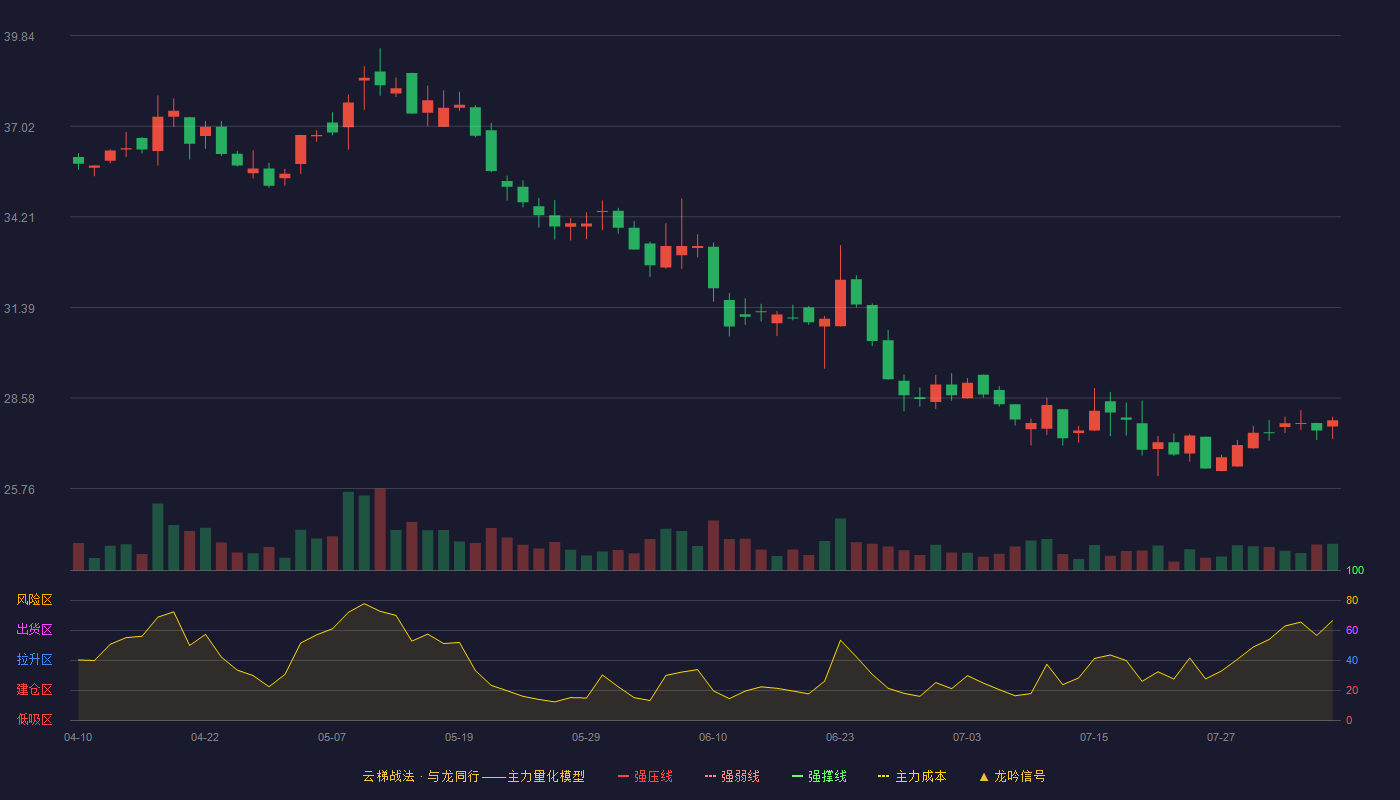Click the 07-03 date label
The image size is (1400, 800).
967,737
